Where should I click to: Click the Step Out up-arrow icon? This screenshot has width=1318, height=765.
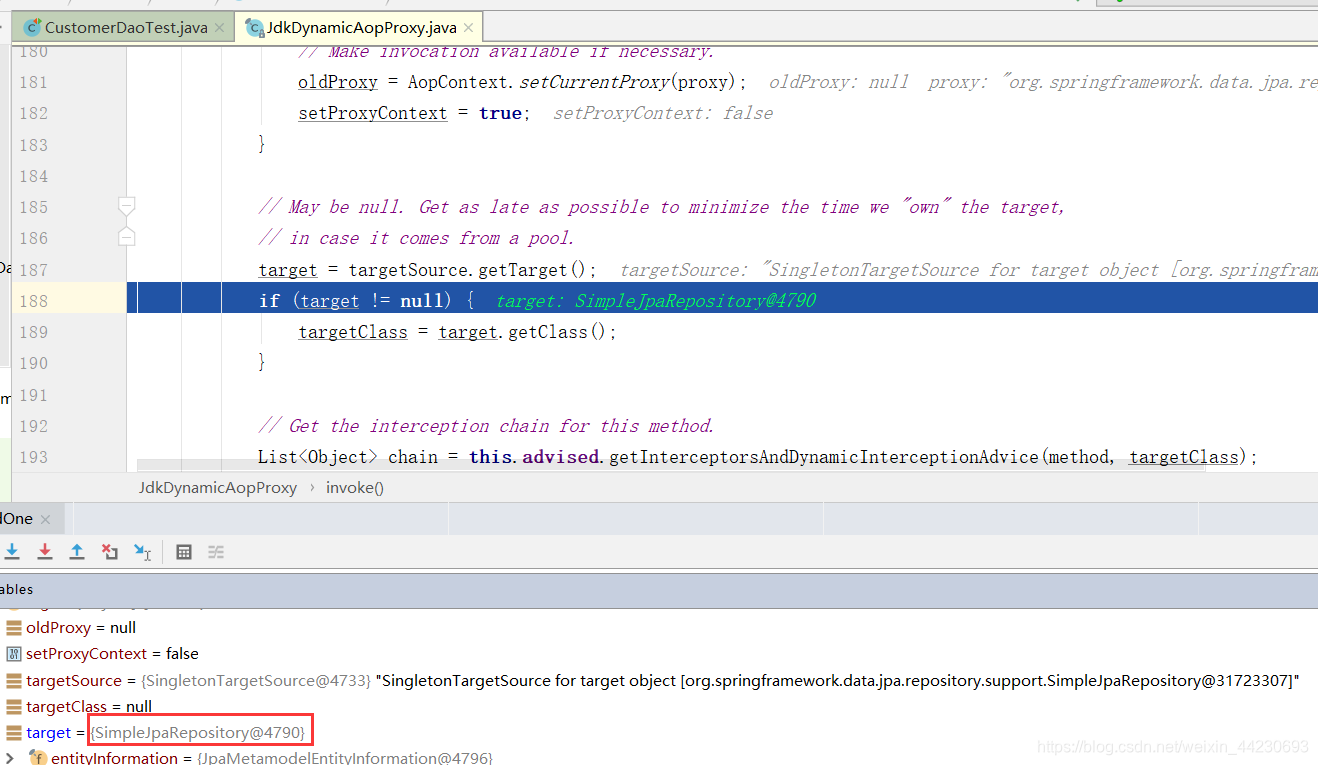pos(77,552)
